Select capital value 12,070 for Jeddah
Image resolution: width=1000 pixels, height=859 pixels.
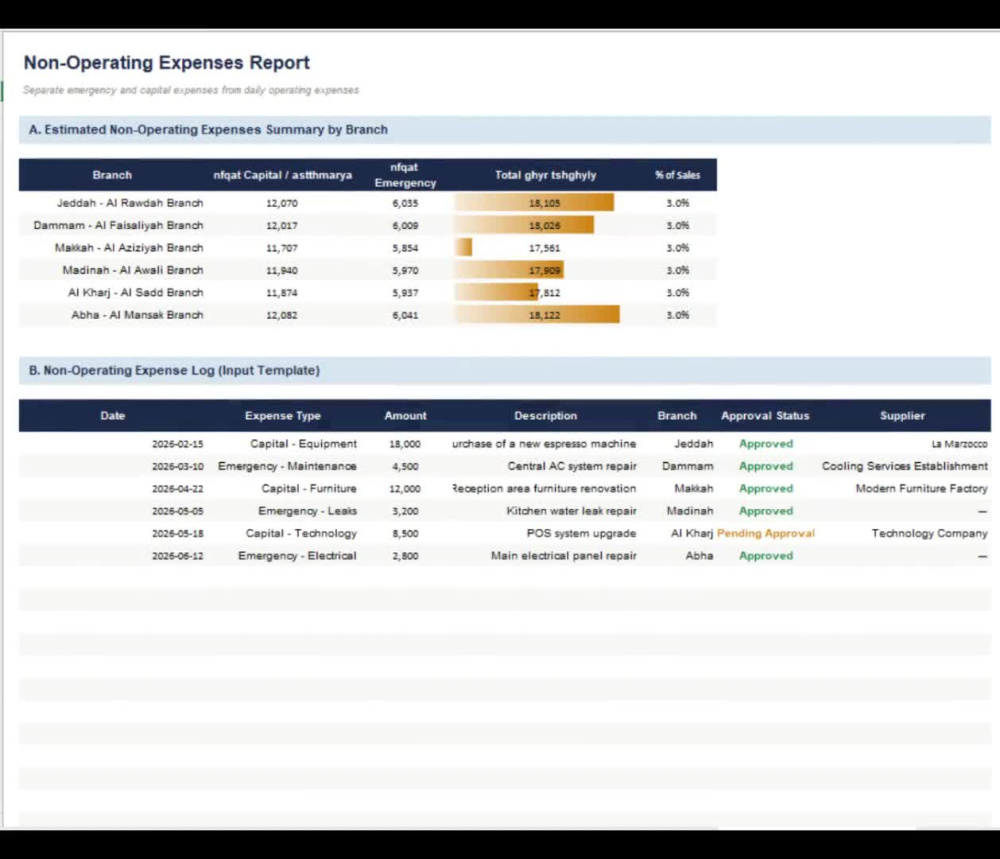pos(282,203)
